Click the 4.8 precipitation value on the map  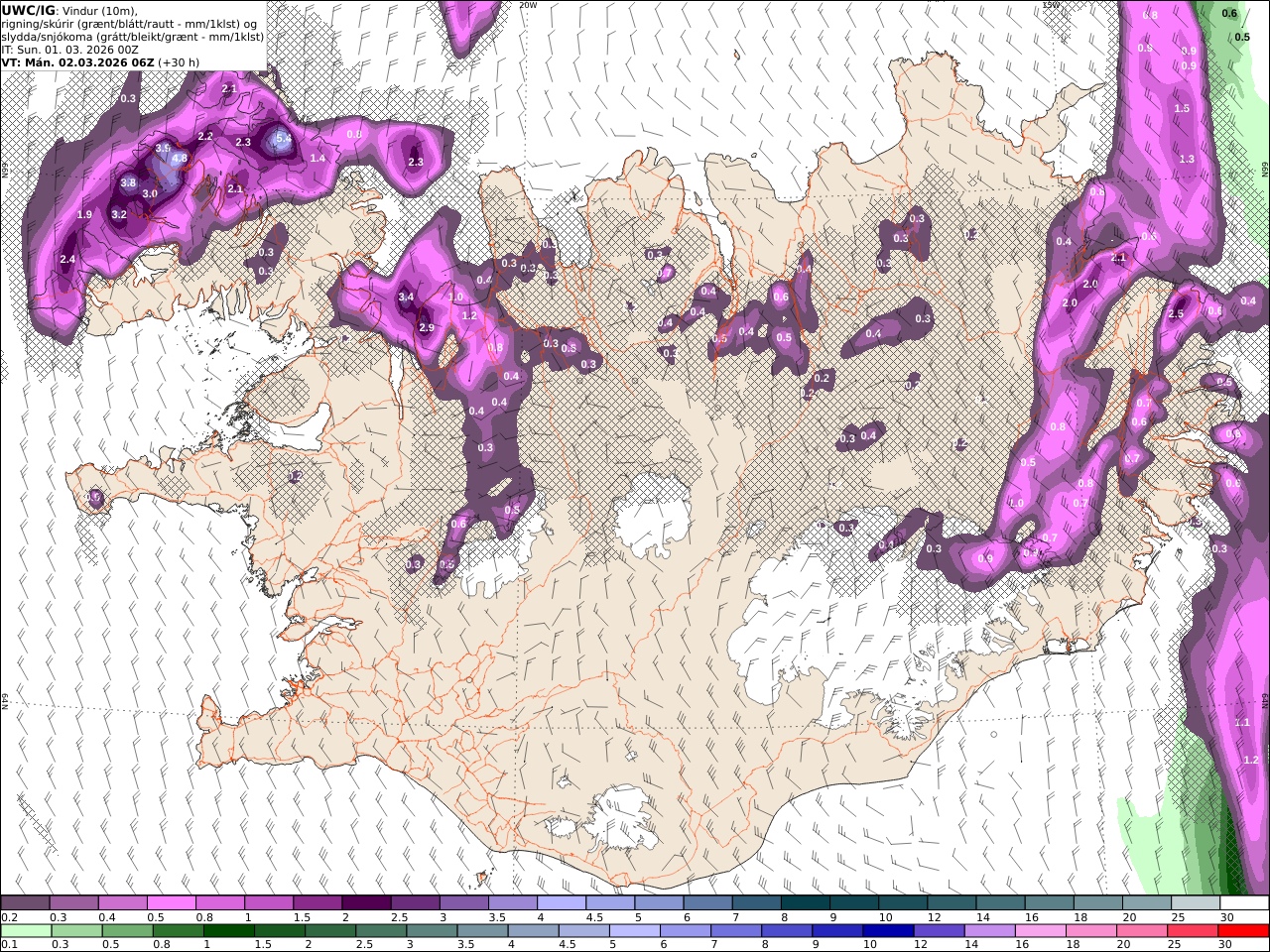pos(180,158)
